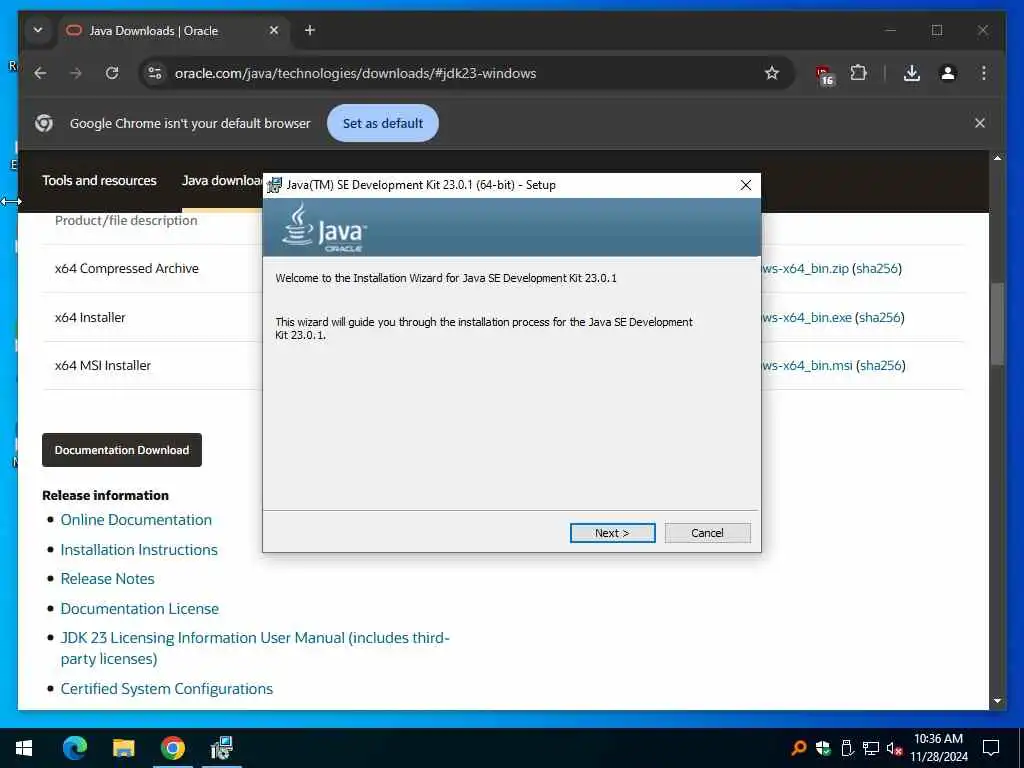Open a new Chrome tab
The image size is (1024, 768).
[x=310, y=30]
